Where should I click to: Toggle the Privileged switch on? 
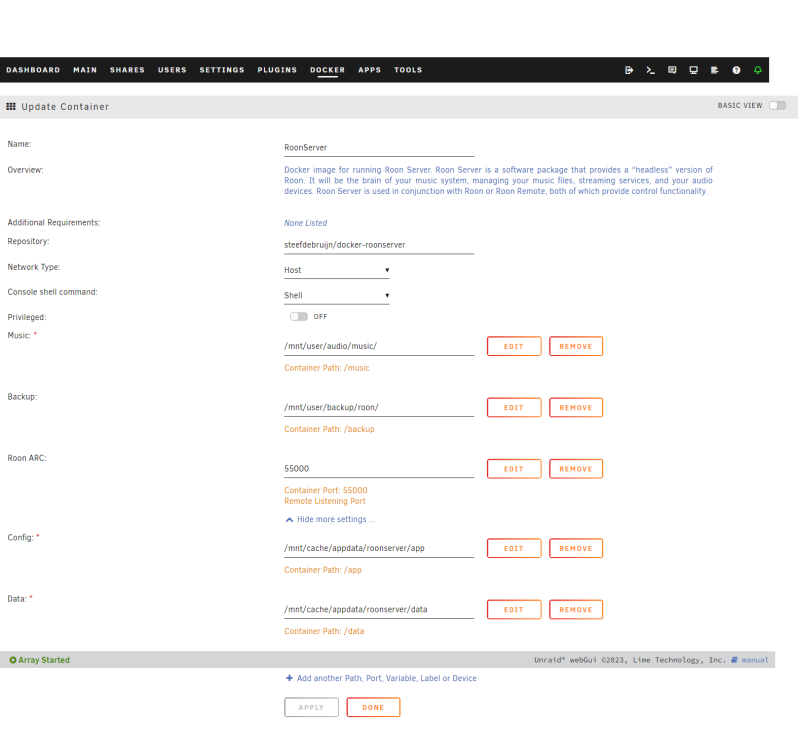(299, 316)
